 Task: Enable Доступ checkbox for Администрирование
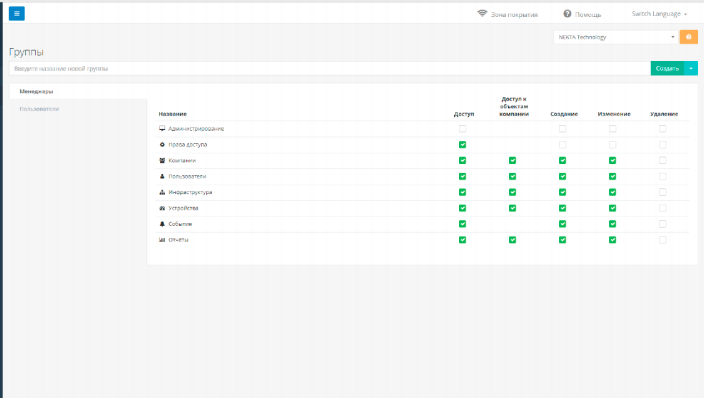(462, 129)
